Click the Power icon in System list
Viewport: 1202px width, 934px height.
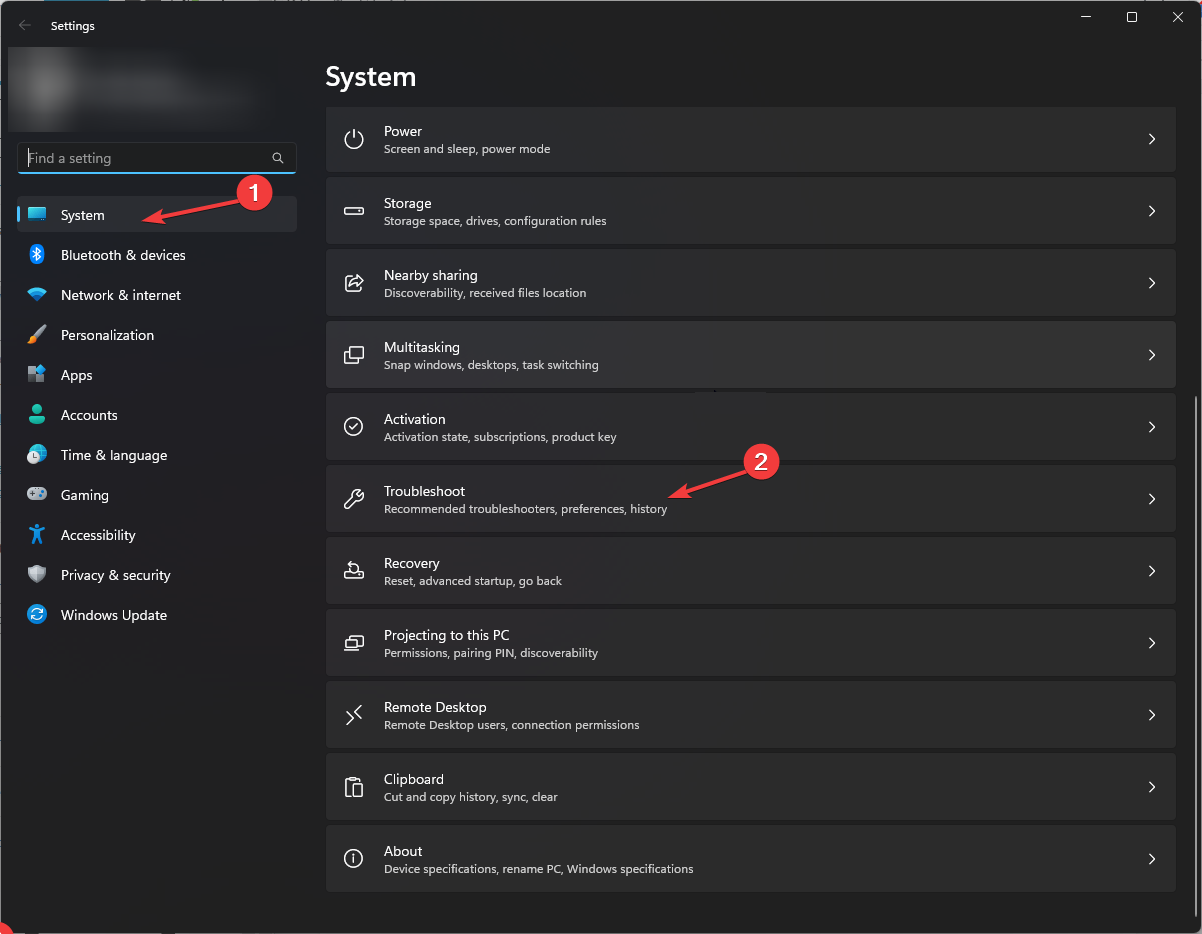coord(354,139)
